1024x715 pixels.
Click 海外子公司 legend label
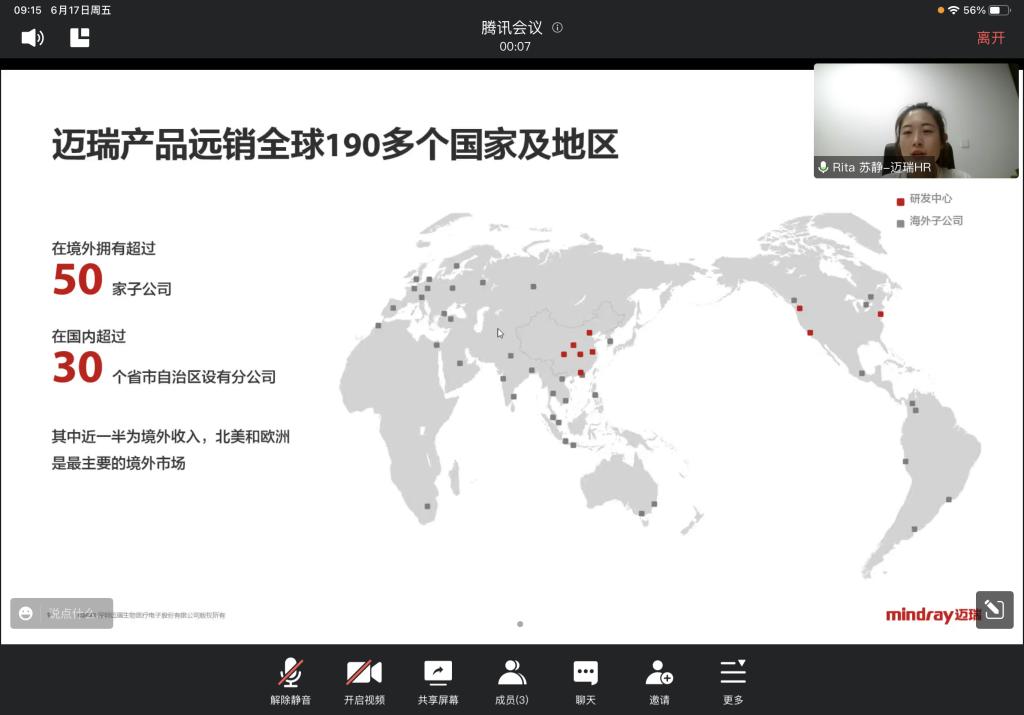coord(936,221)
